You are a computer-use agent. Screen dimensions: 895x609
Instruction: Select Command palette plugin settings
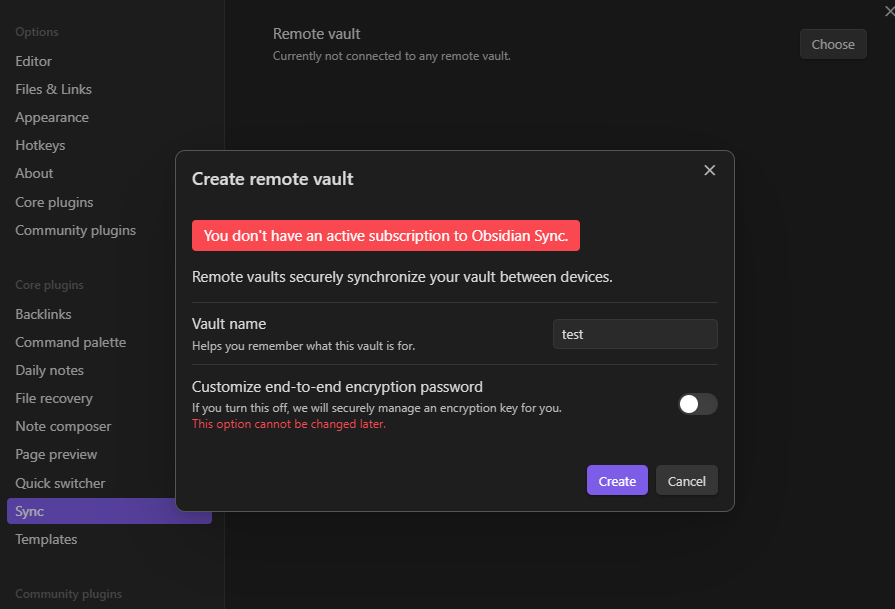(70, 342)
